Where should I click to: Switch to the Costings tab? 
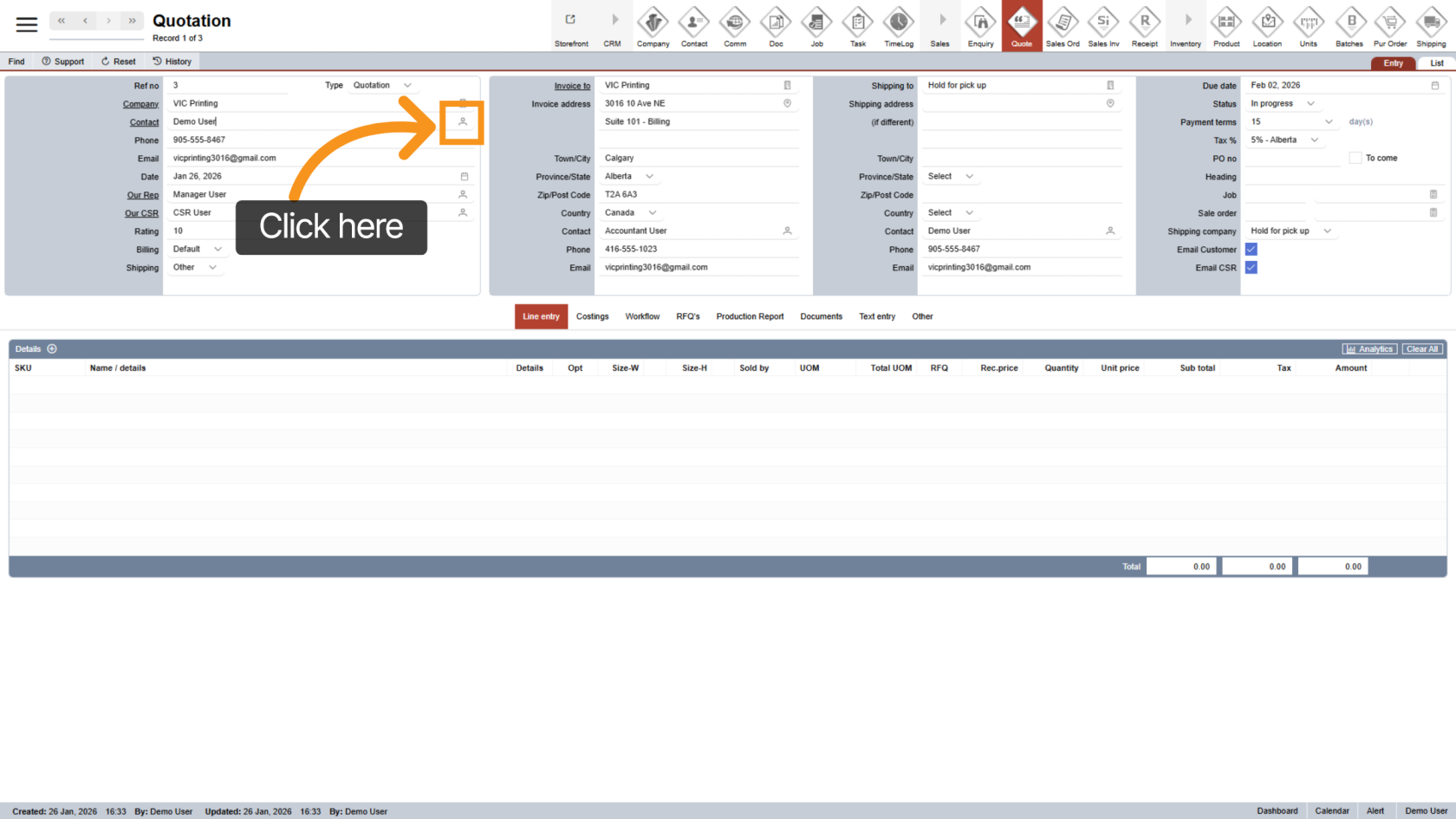pyautogui.click(x=592, y=316)
